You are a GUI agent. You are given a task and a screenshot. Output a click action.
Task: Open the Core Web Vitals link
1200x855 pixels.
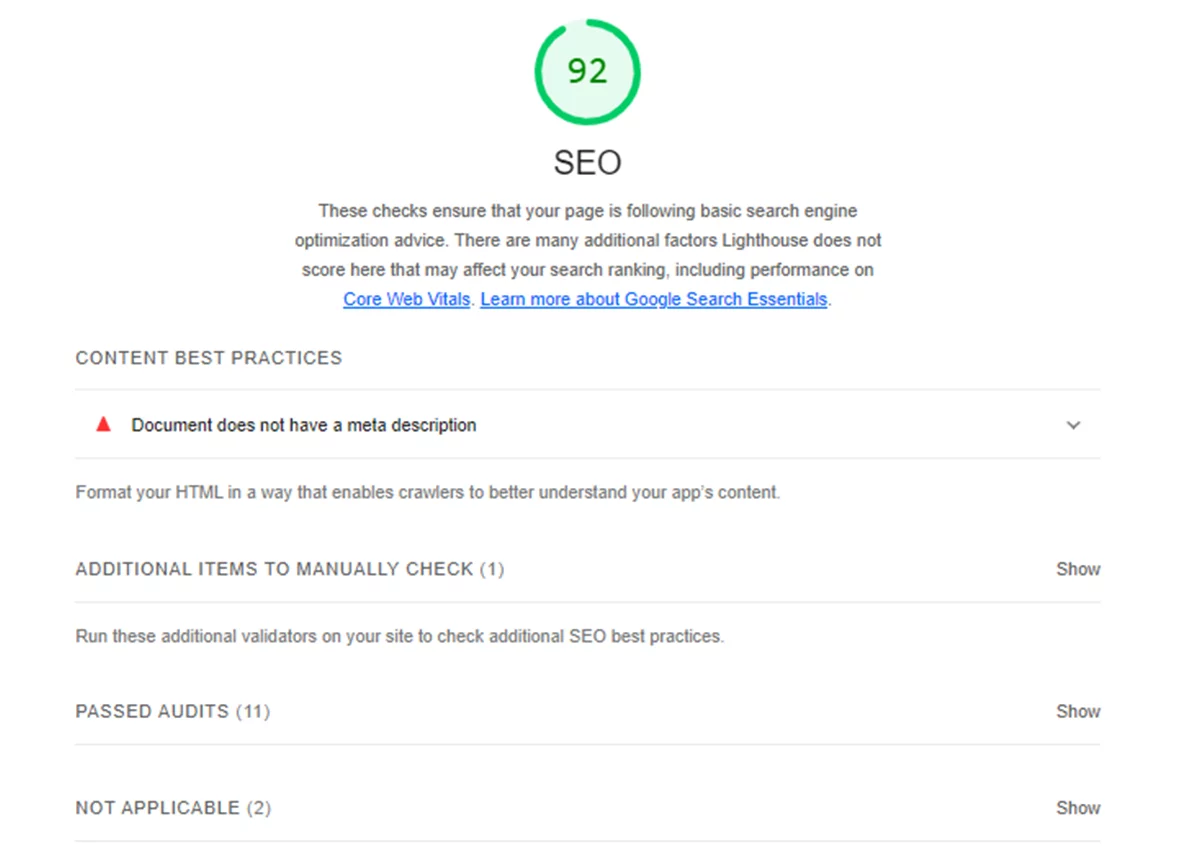(x=406, y=299)
